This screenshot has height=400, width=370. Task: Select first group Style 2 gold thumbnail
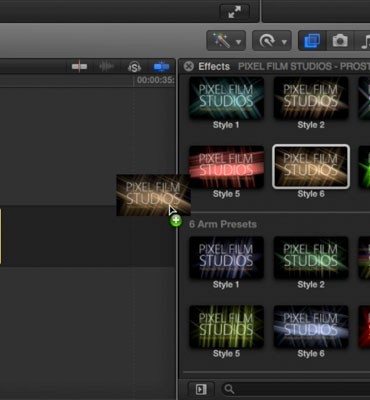coord(311,98)
